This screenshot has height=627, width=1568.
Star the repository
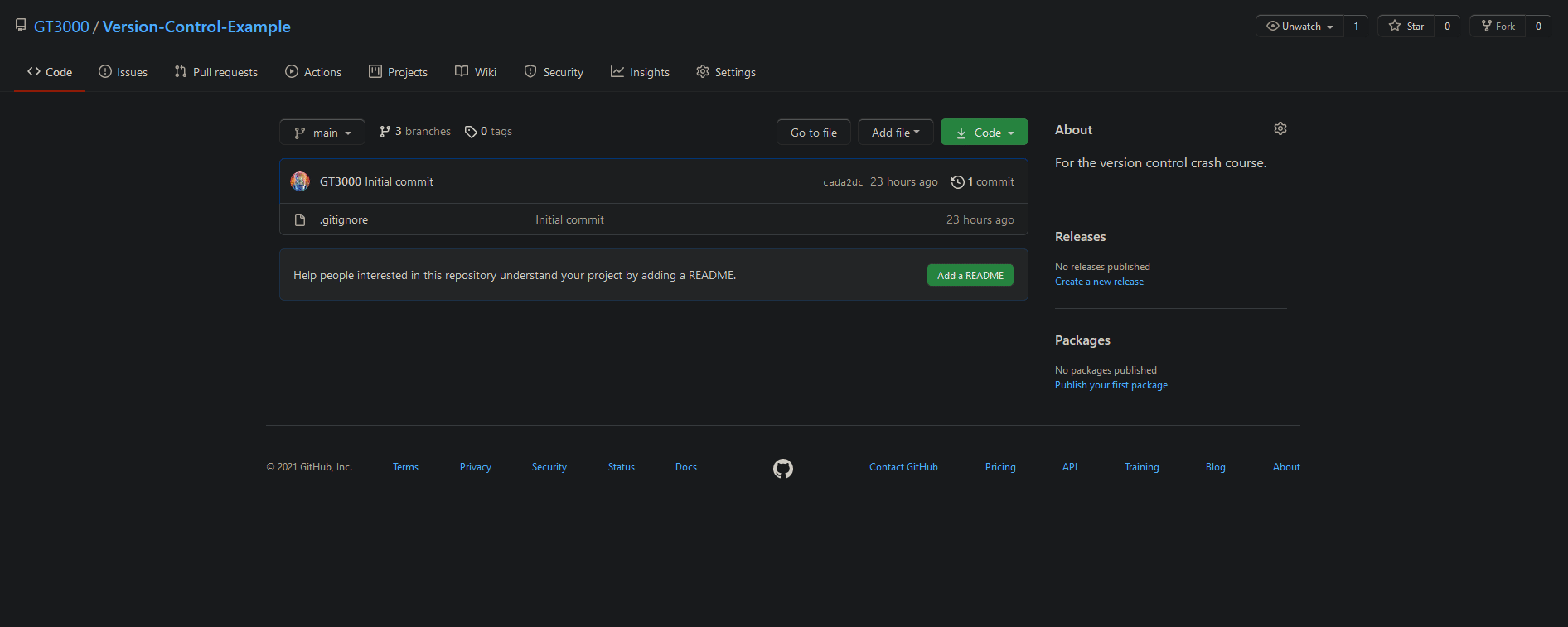1406,27
